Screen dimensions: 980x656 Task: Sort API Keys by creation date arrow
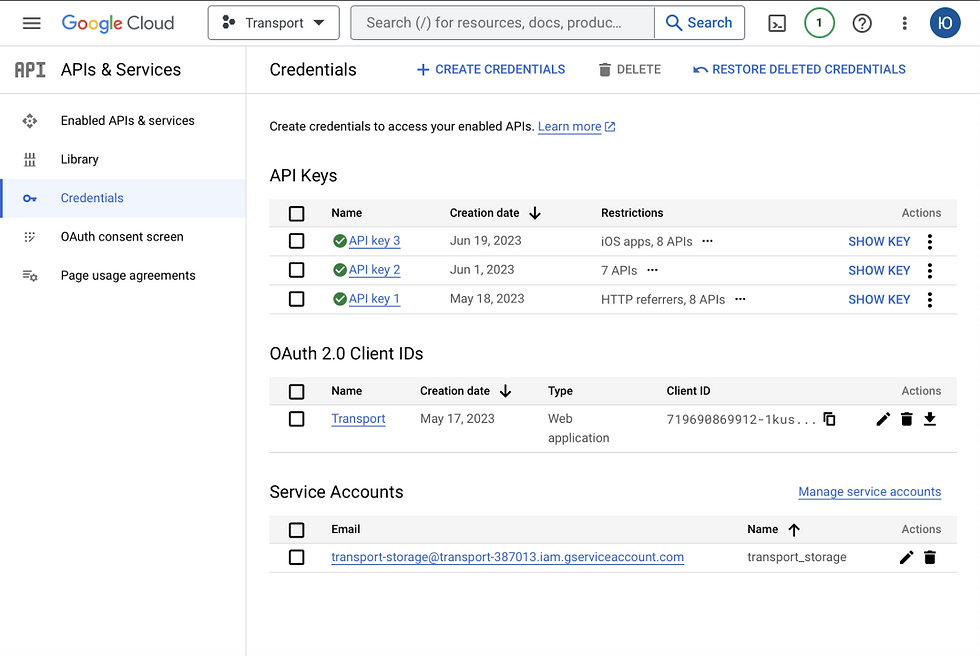(534, 213)
